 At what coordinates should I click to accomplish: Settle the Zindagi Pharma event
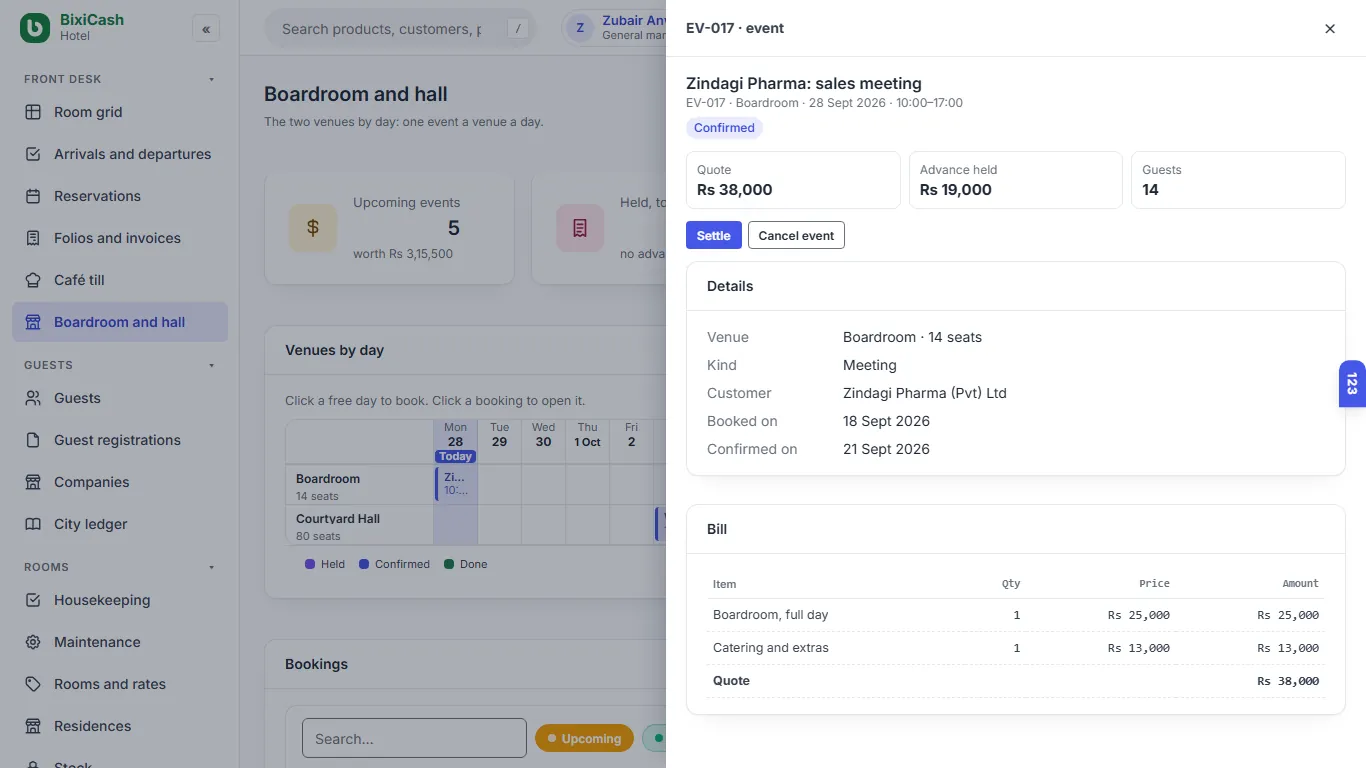point(714,235)
